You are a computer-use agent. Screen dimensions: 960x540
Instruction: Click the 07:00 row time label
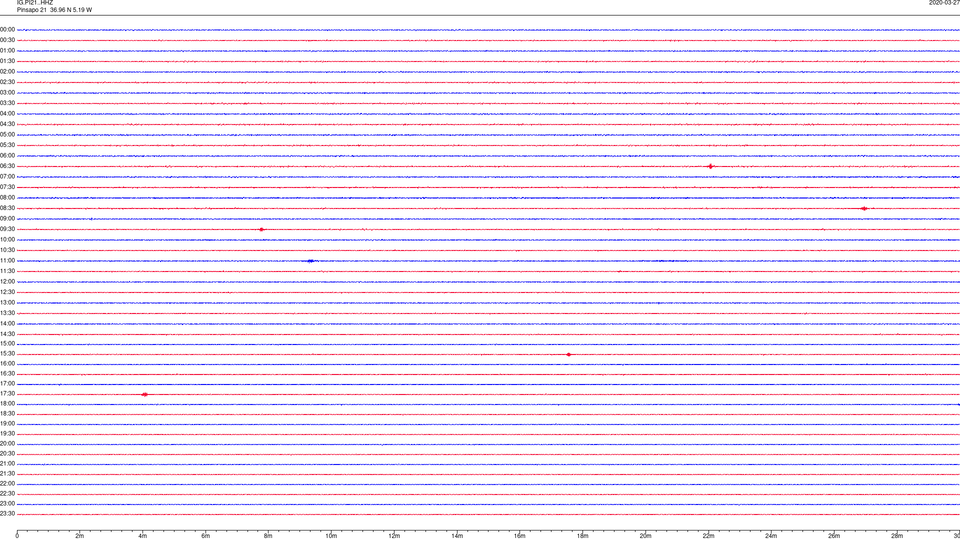[x=7, y=177]
